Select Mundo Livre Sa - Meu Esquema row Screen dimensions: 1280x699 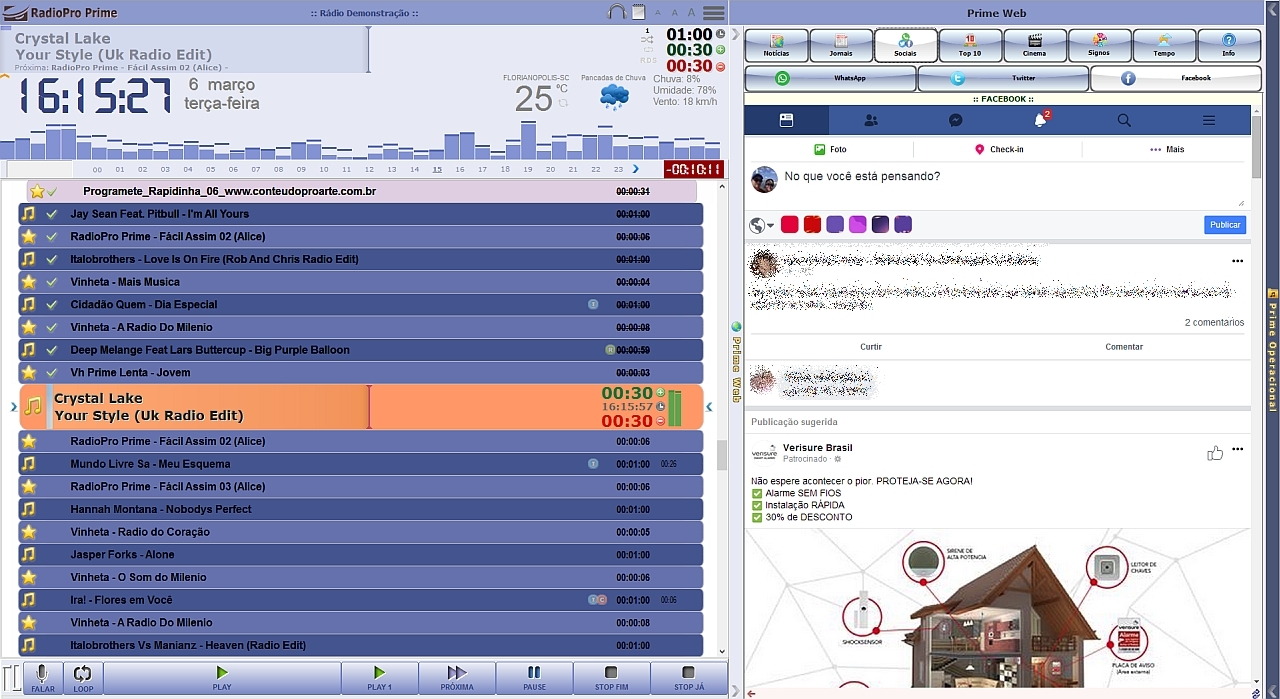click(x=361, y=464)
